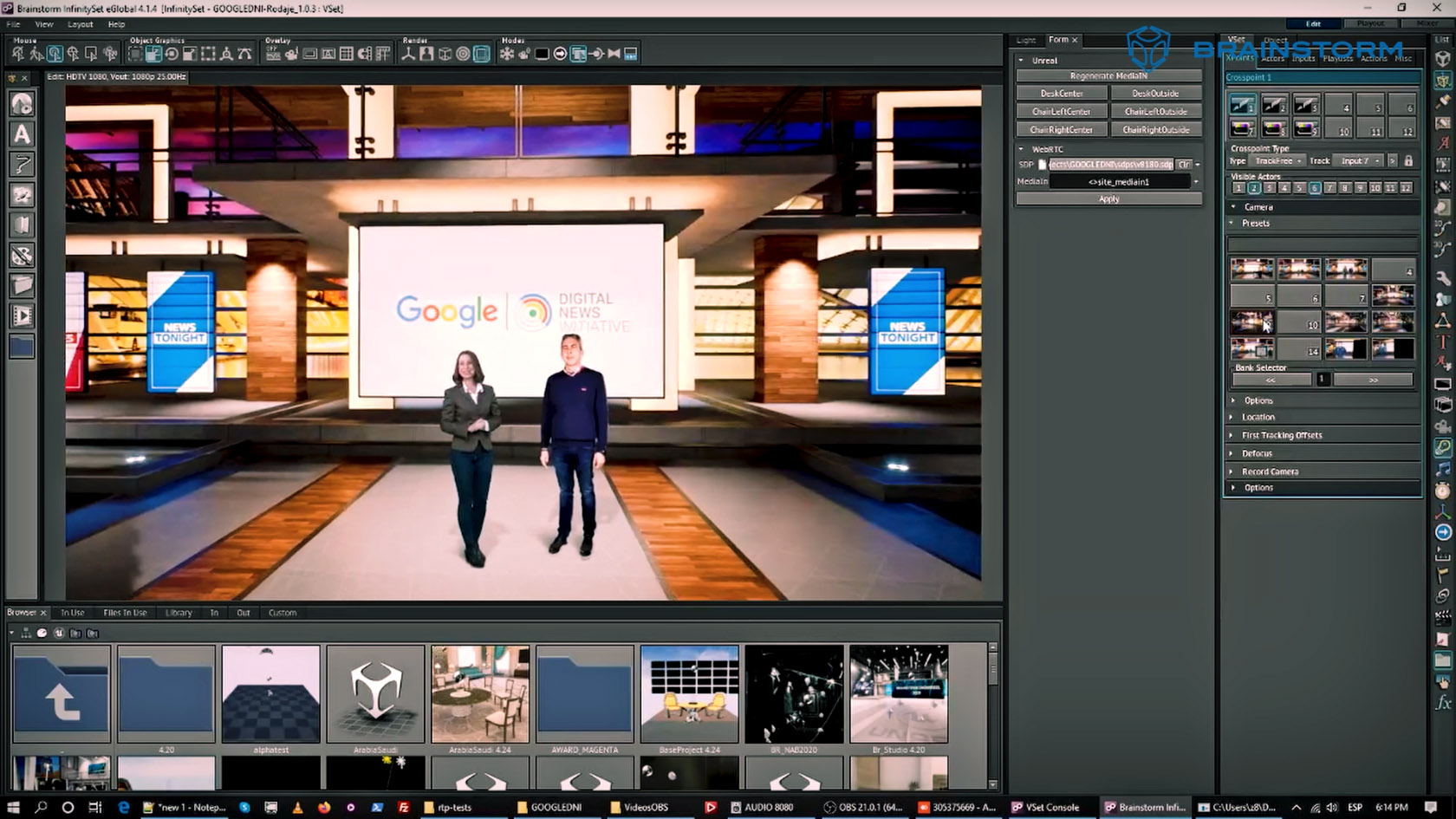Screen dimensions: 1456x819
Task: Click the person silhouette icon in Render
Action: 426,54
